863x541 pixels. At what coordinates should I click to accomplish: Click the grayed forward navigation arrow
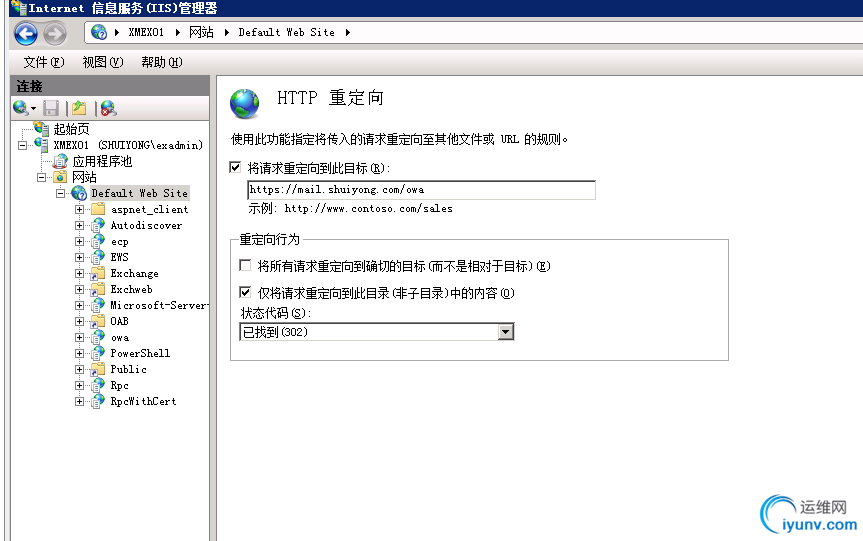tap(55, 34)
